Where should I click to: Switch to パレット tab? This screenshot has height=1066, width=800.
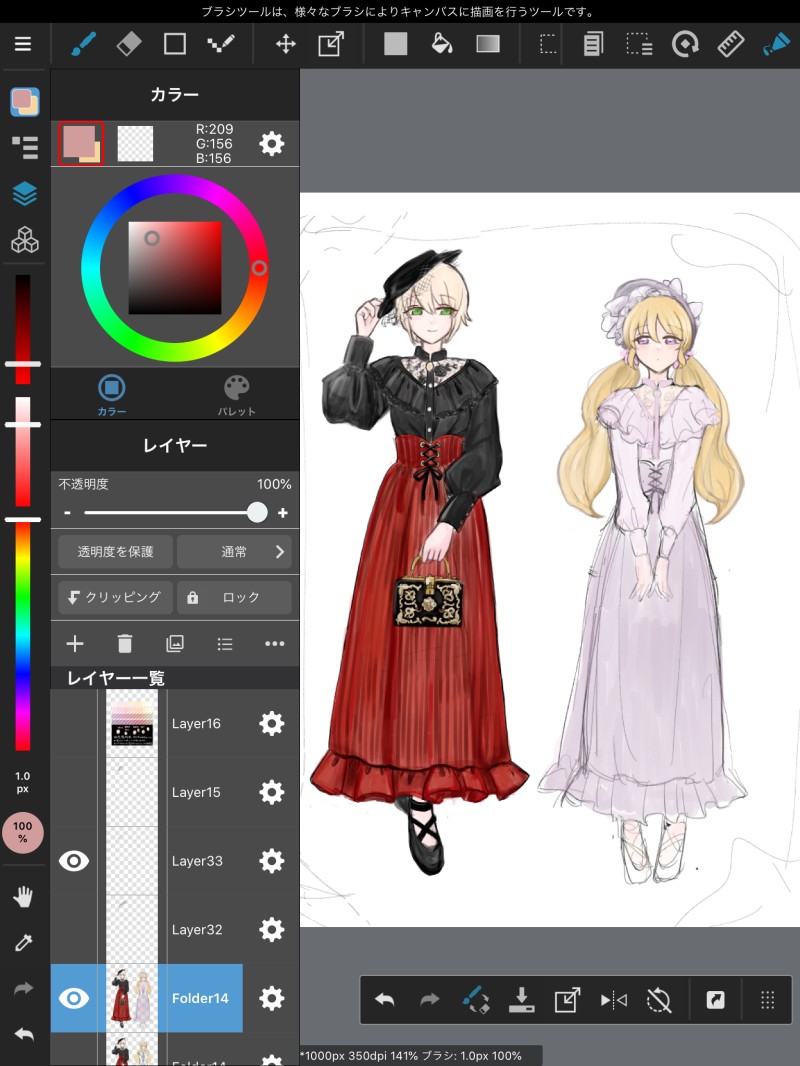click(237, 394)
